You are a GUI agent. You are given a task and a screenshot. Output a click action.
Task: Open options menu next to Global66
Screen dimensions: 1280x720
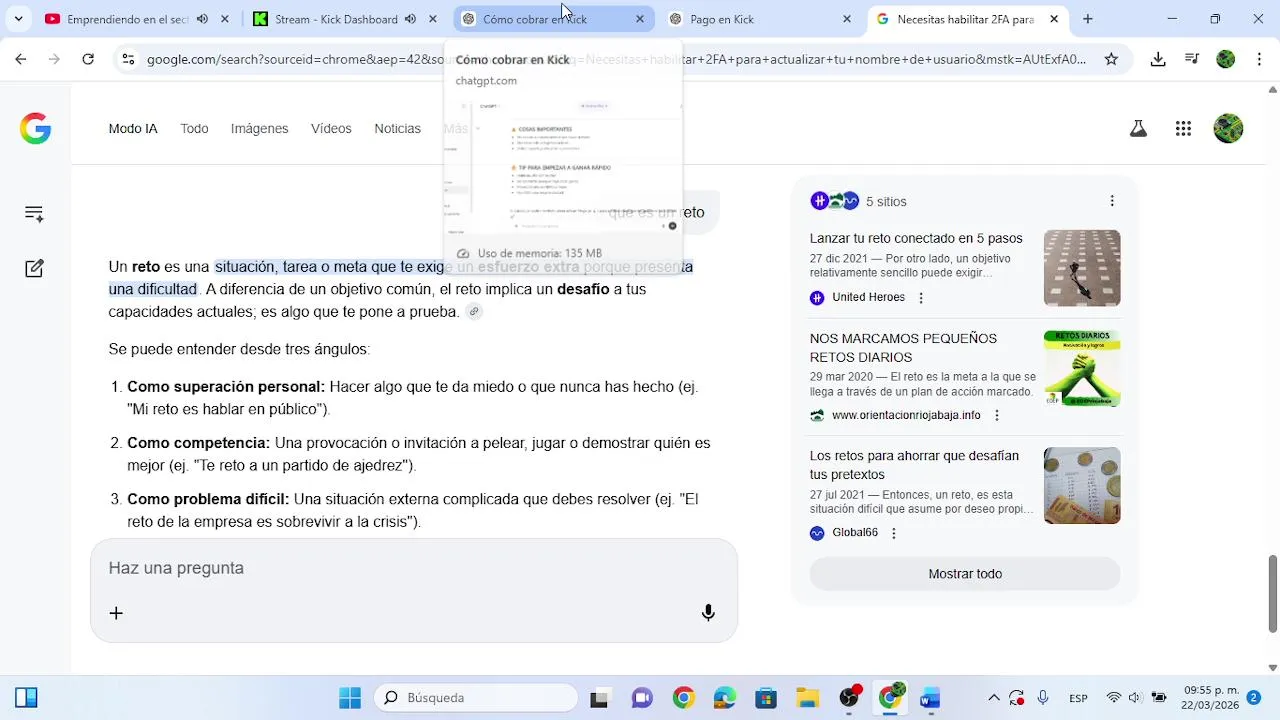pos(894,533)
